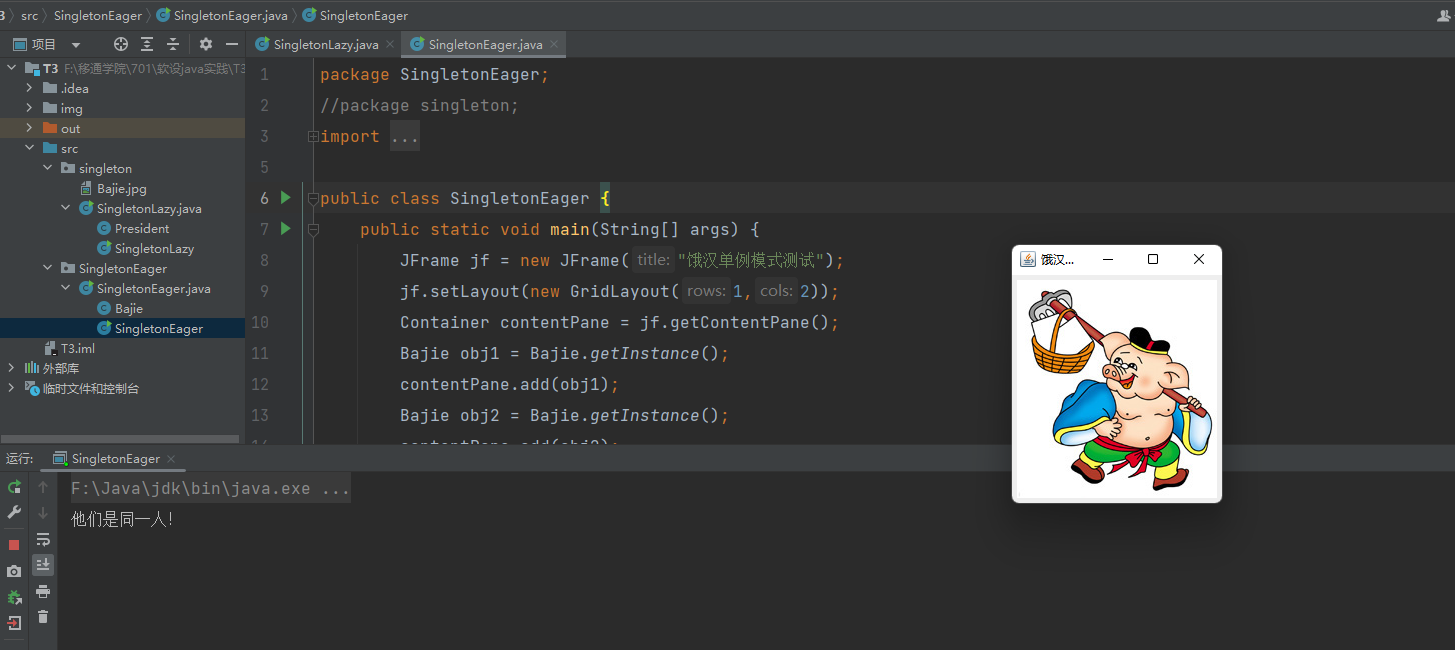This screenshot has height=650, width=1455.
Task: Click the thread dump camera icon
Action: click(x=14, y=571)
